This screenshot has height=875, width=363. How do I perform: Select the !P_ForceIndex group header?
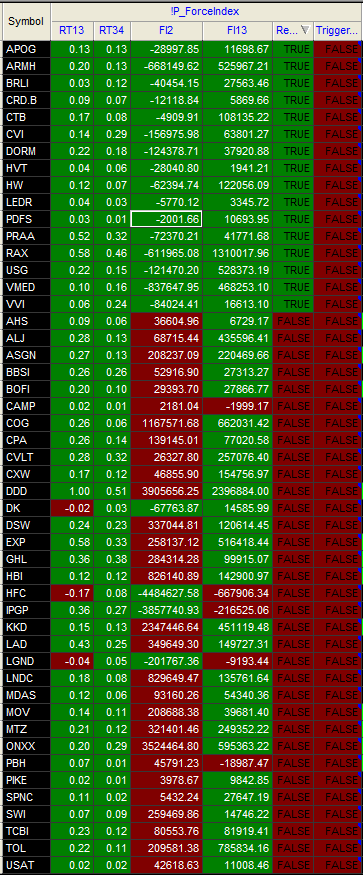click(204, 11)
